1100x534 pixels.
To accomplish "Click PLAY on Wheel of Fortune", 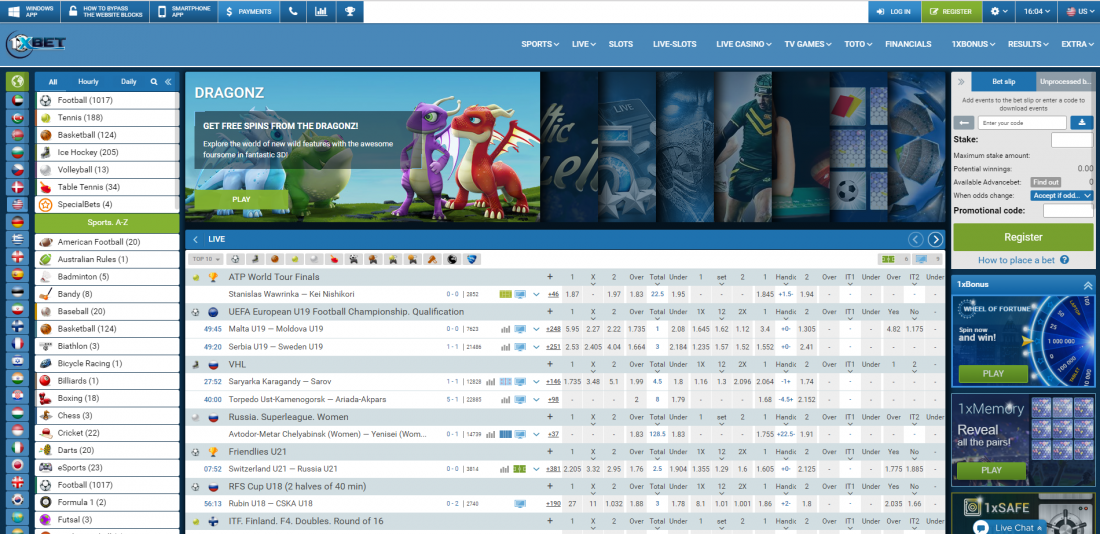I will (x=993, y=373).
